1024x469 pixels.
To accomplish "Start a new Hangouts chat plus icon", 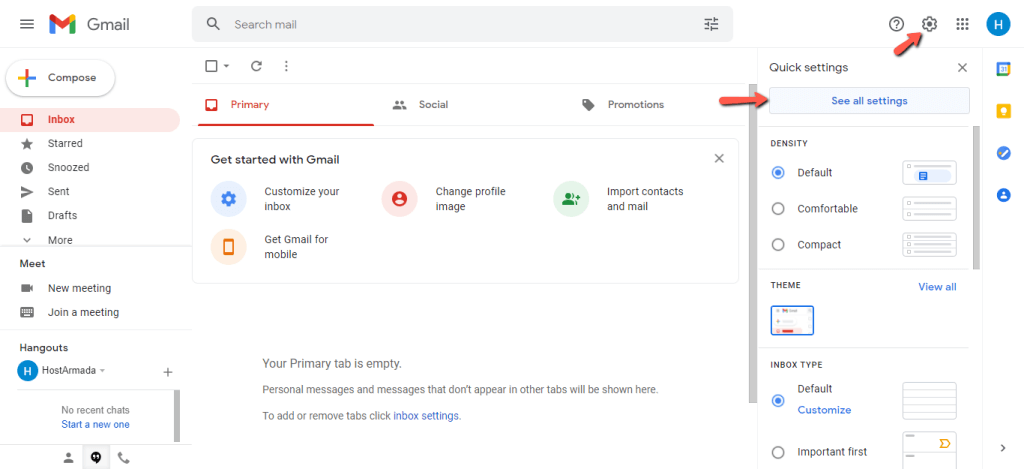I will tap(168, 372).
